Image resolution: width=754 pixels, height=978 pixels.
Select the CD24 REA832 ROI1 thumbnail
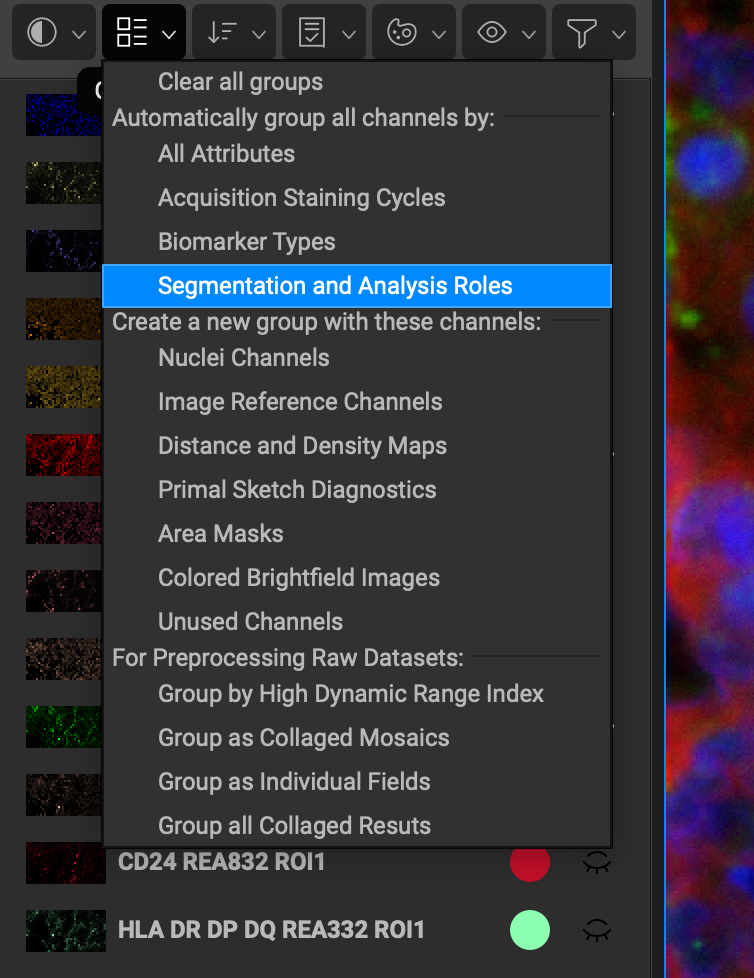(65, 863)
